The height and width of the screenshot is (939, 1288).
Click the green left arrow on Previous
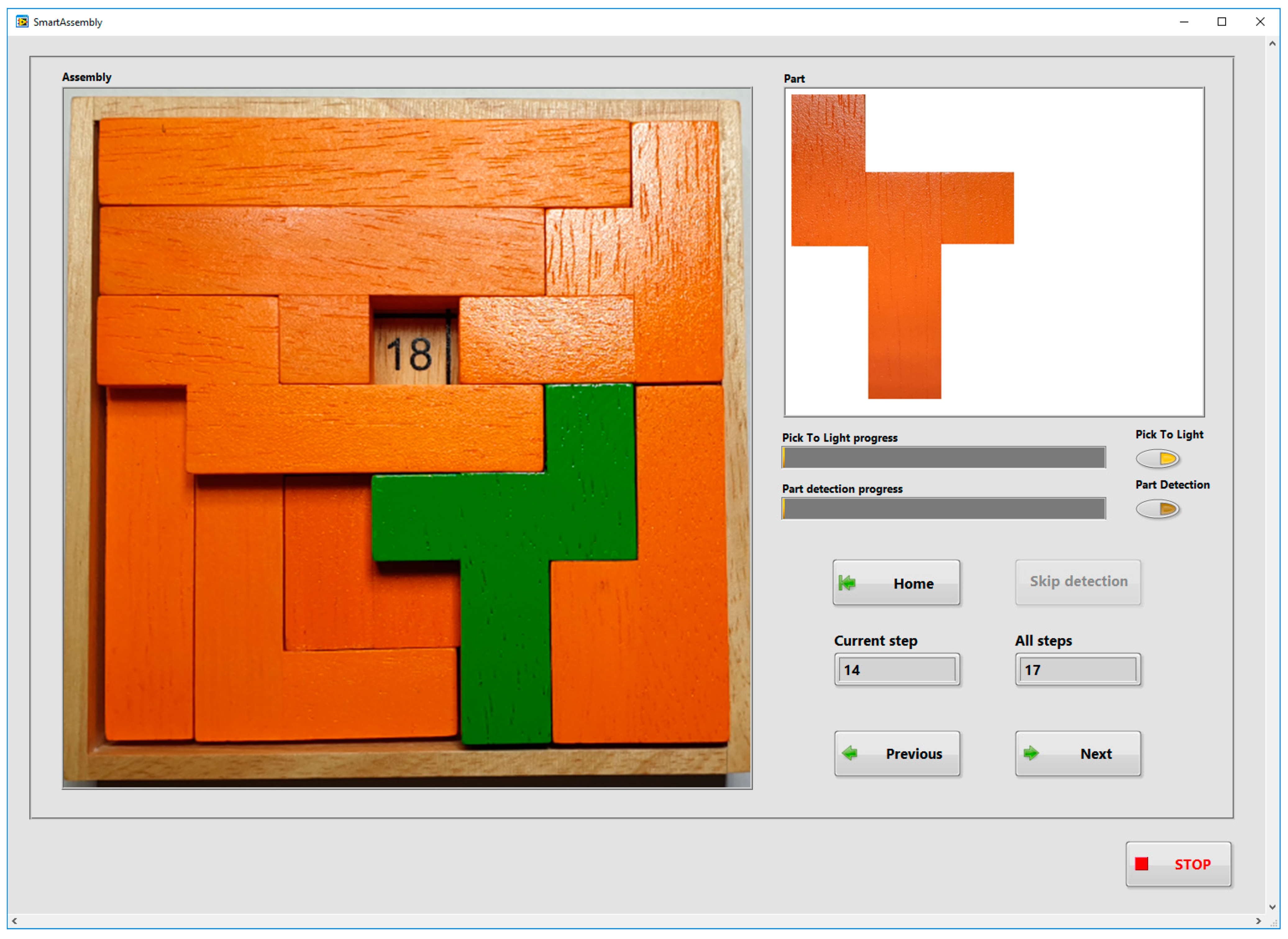pyautogui.click(x=850, y=754)
